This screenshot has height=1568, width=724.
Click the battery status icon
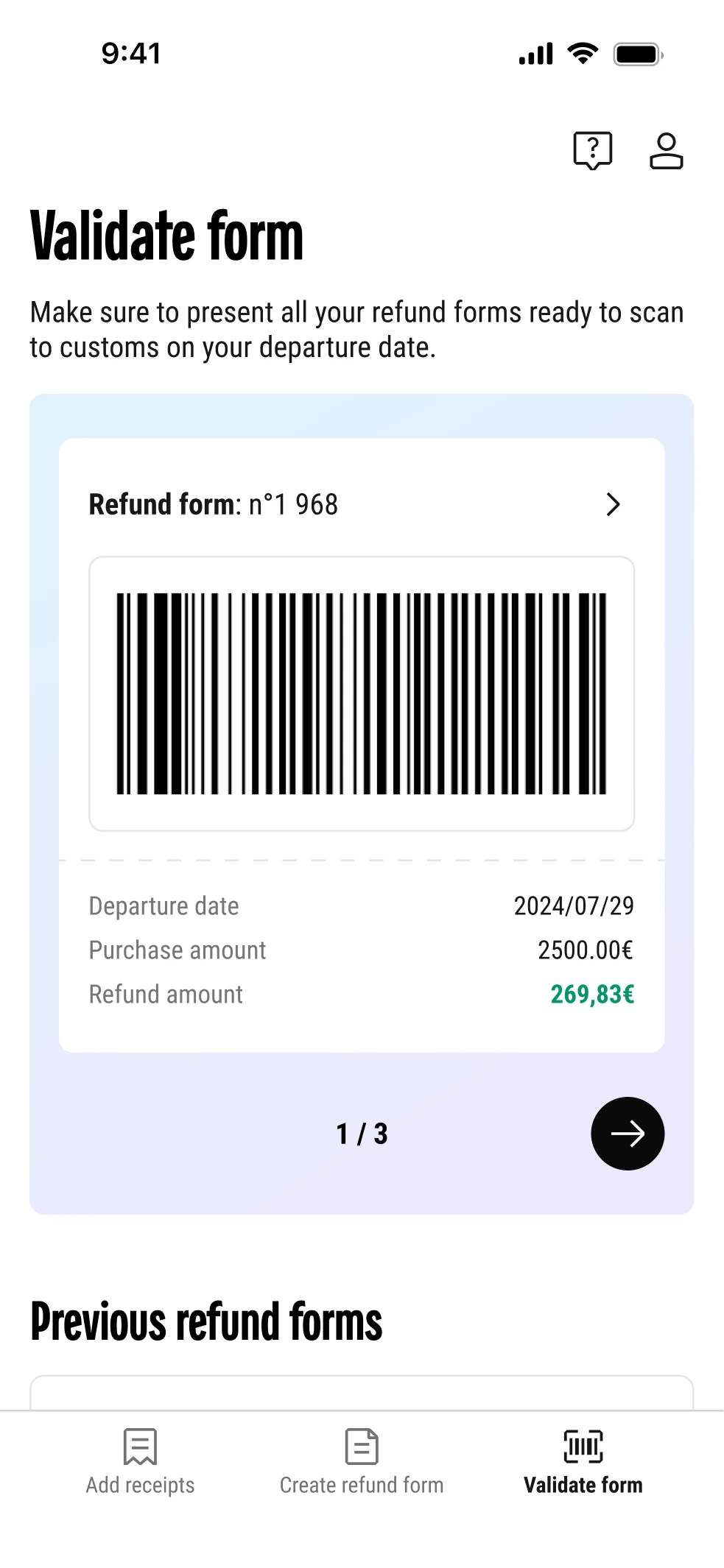[638, 54]
